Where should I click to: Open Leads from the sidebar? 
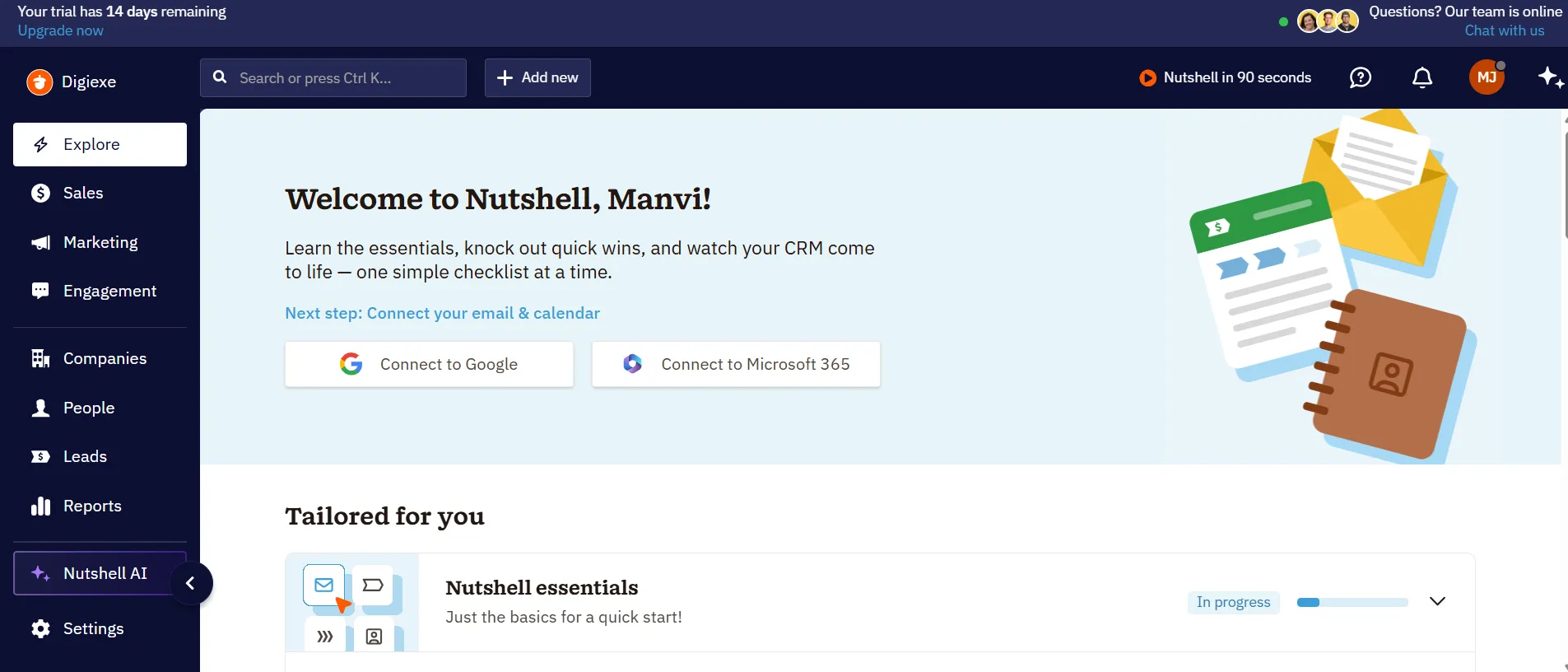click(x=100, y=456)
